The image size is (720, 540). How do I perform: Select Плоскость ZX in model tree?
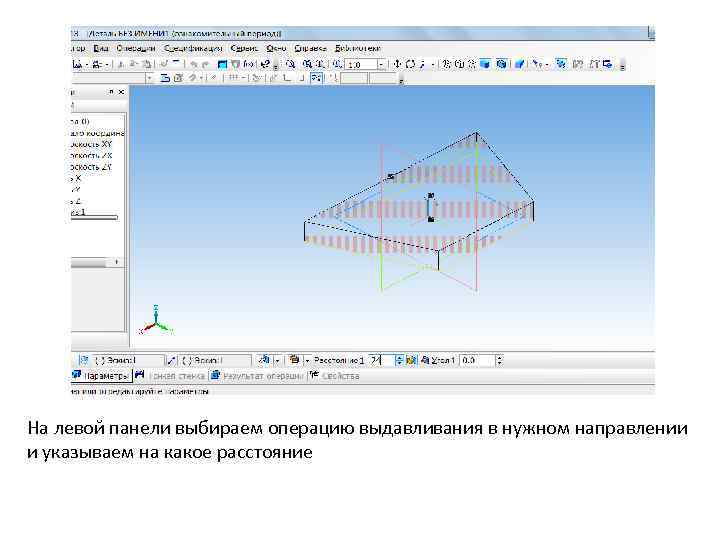(x=91, y=156)
